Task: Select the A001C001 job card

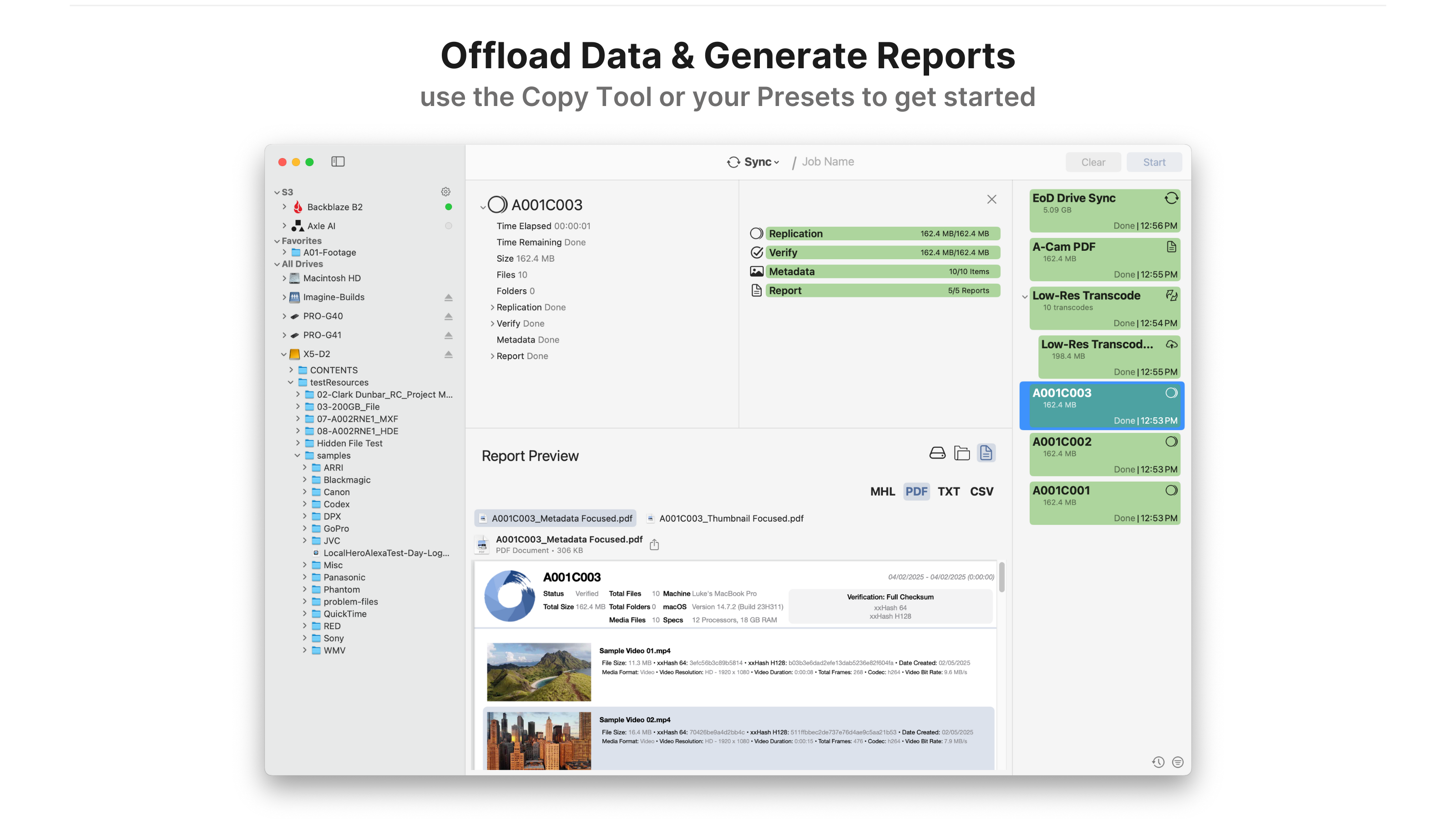Action: [x=1104, y=504]
